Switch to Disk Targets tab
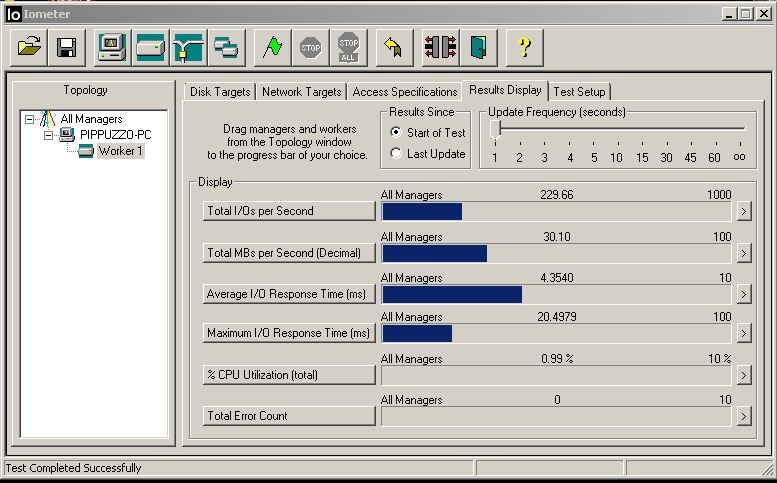This screenshot has height=483, width=777. (x=220, y=92)
